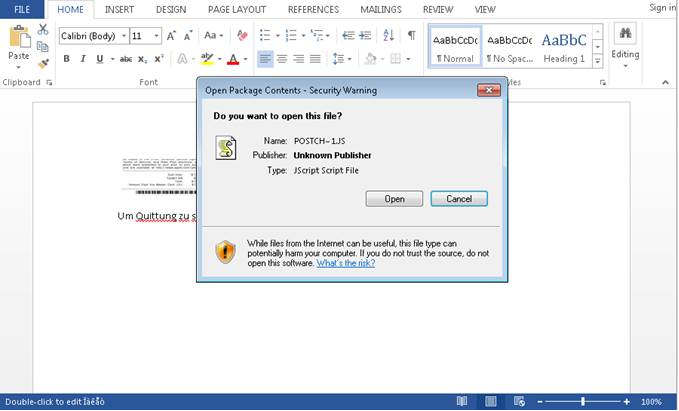The width and height of the screenshot is (679, 411).
Task: Click the 100% zoom level
Action: (651, 402)
